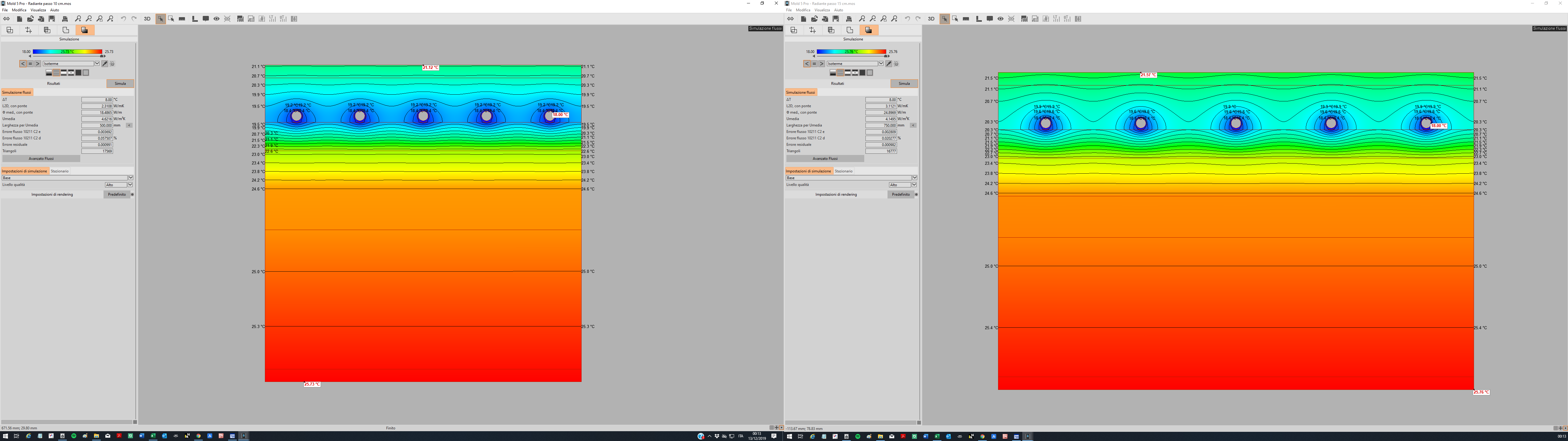Select the Zoom In tool
Screen dimensions: 1568x441
(x=78, y=19)
